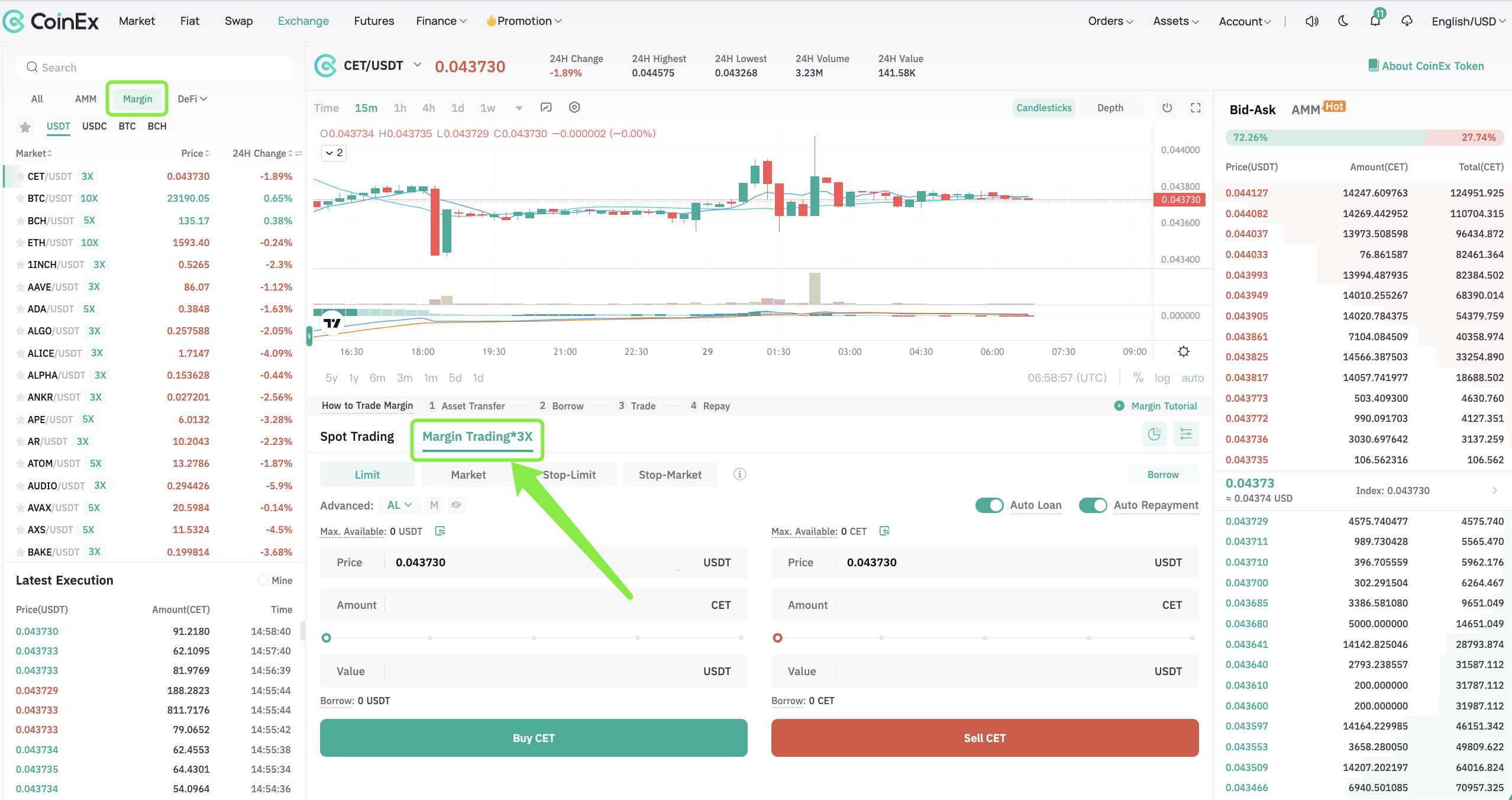Click the Buy CET button

click(x=534, y=738)
